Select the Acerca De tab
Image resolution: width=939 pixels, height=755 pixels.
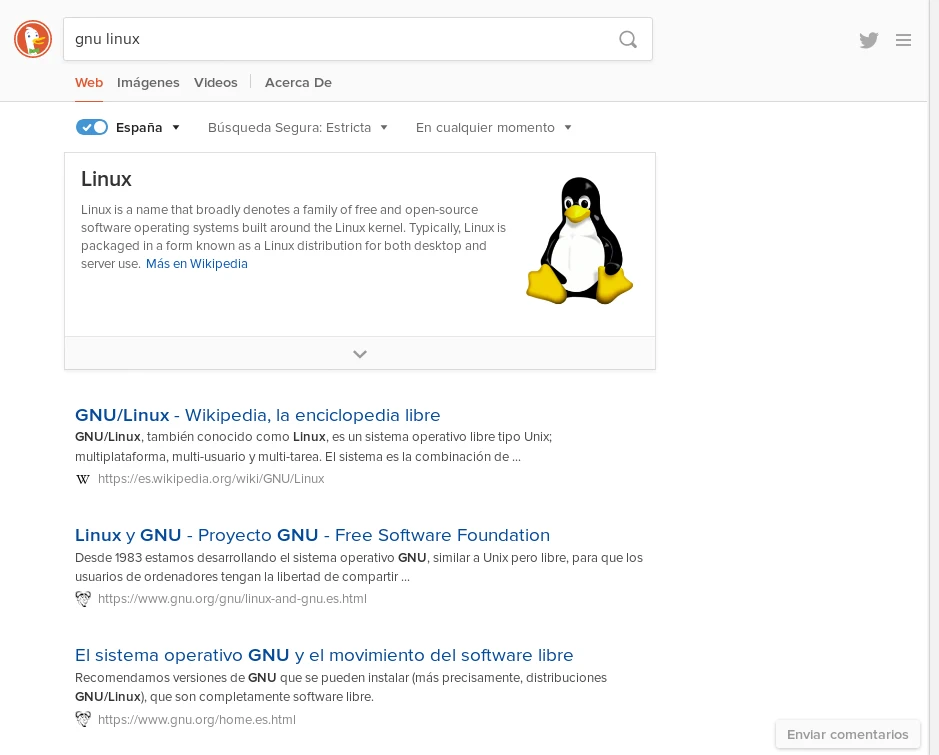pos(298,83)
